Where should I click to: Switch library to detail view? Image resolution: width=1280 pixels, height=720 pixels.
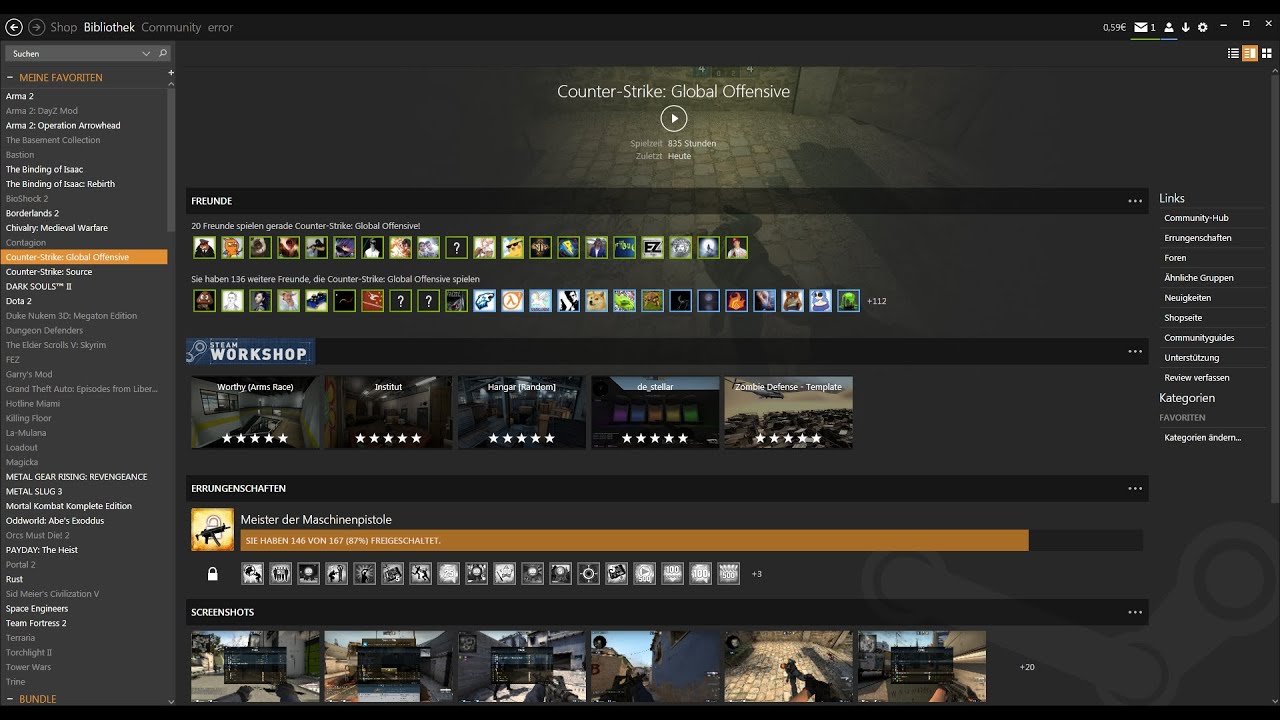click(1250, 54)
